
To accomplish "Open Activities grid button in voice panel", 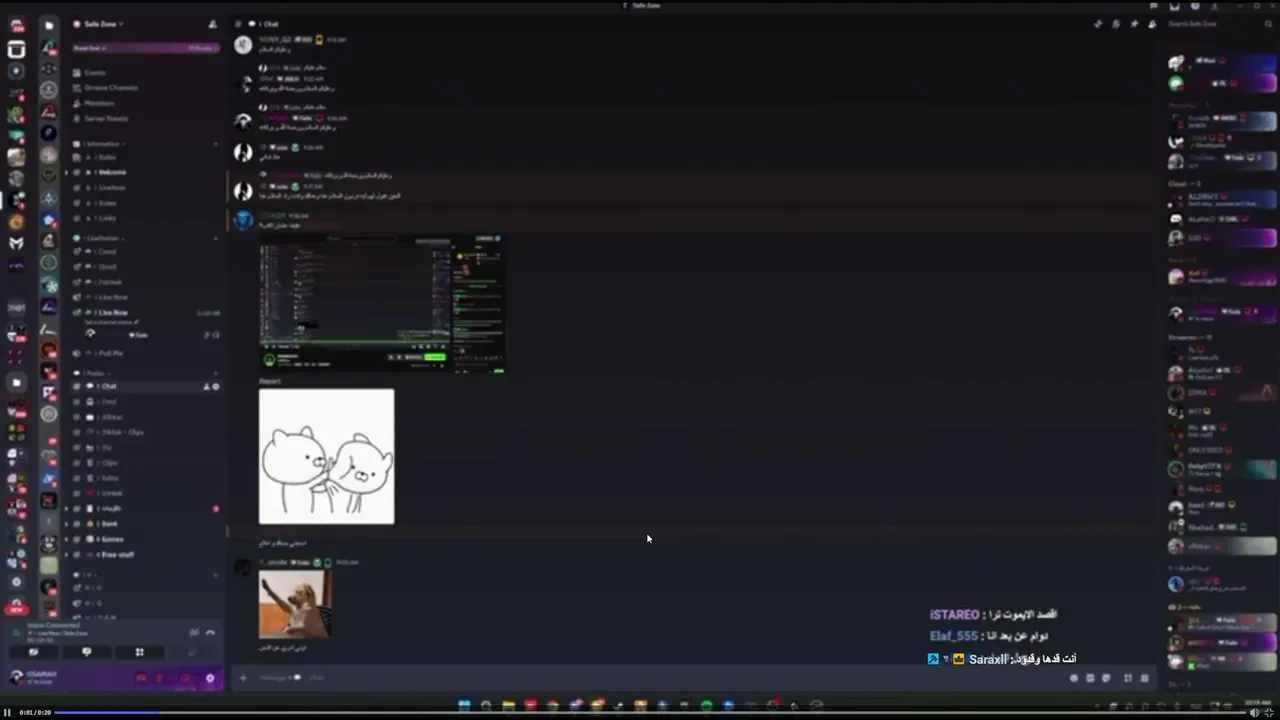I will coord(139,652).
